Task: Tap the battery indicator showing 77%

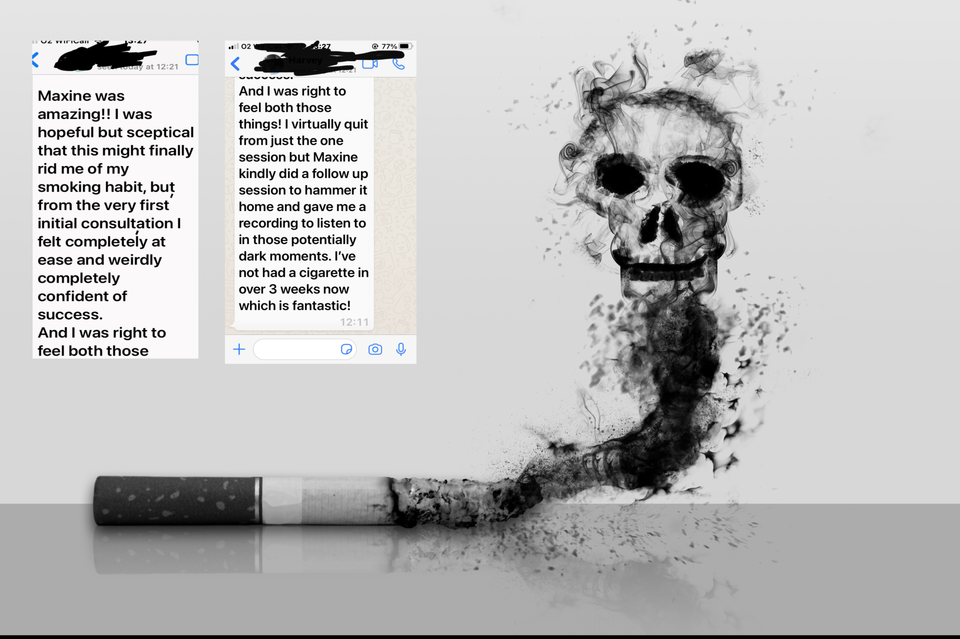Action: click(x=405, y=46)
